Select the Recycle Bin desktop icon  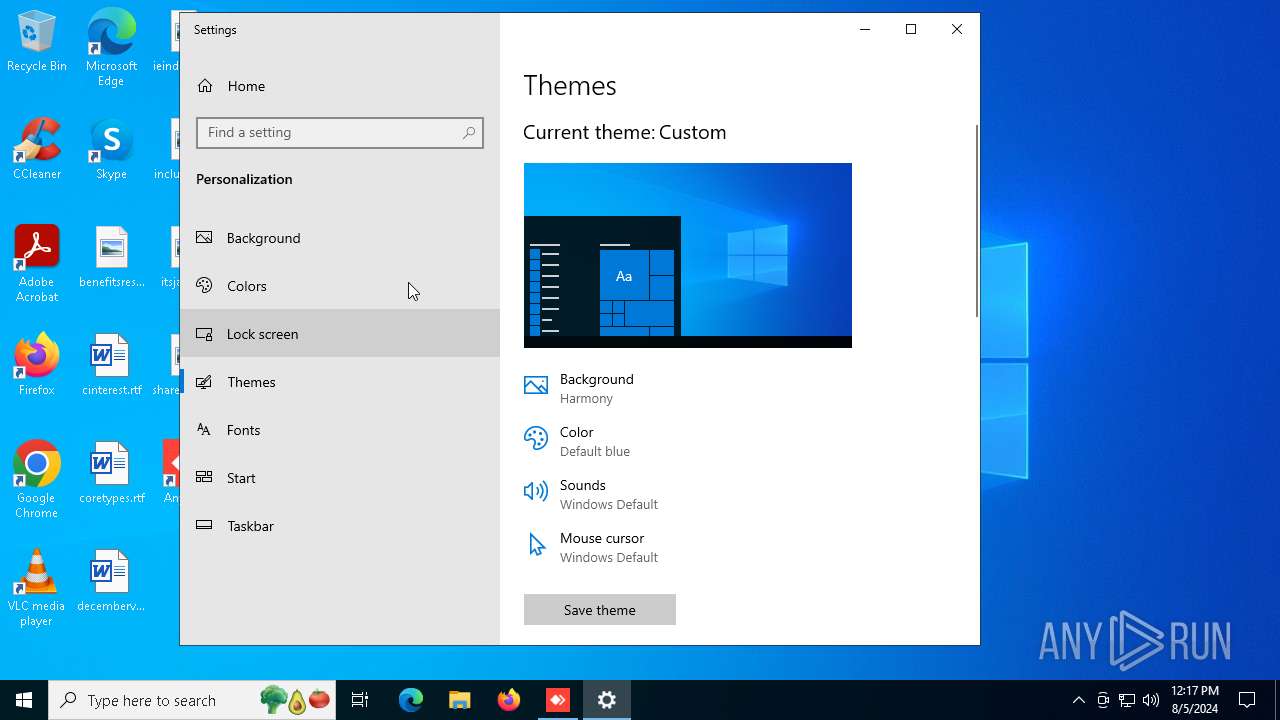(x=37, y=42)
